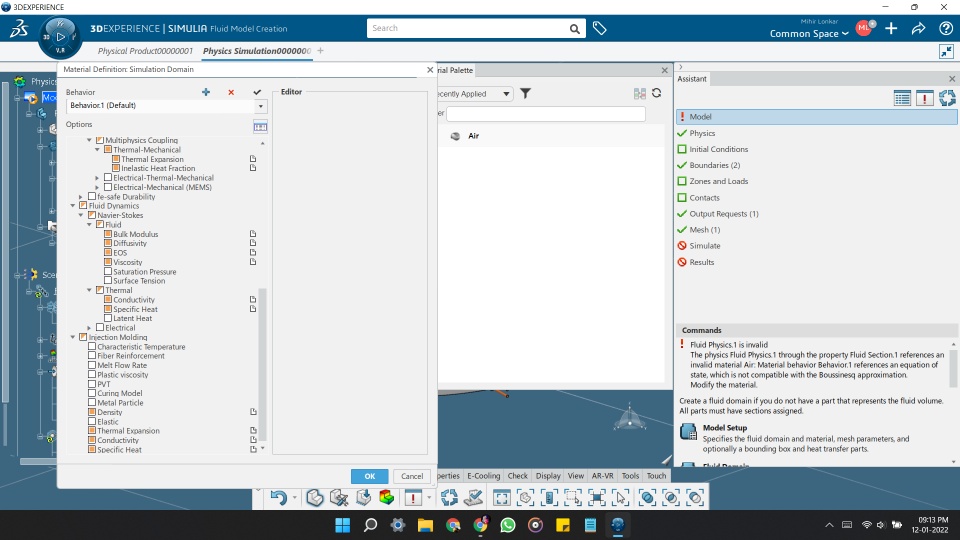Click the Update circular arrows toolbar icon
Image resolution: width=960 pixels, height=540 pixels.
(449, 498)
